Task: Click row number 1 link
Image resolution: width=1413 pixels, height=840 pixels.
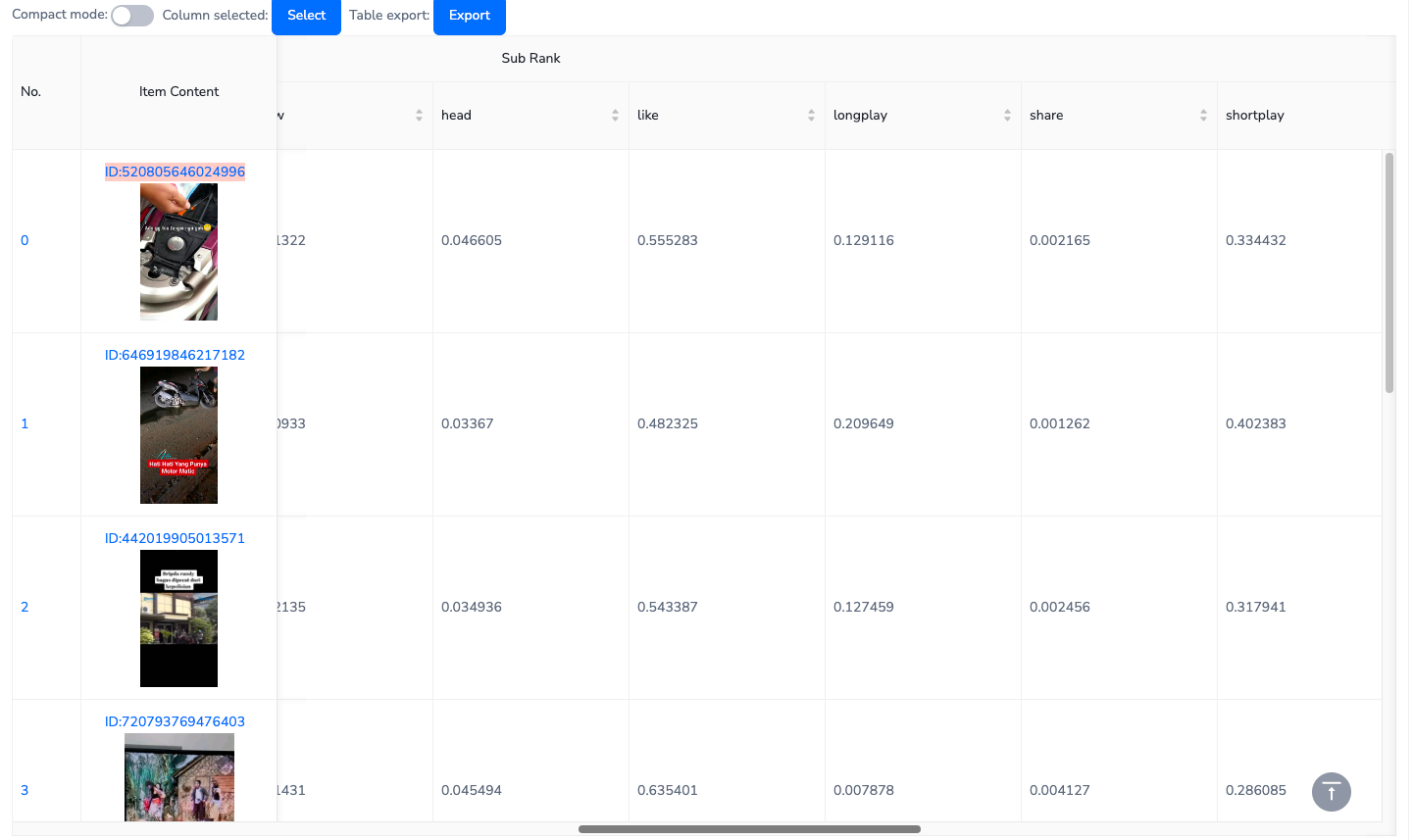Action: (x=25, y=423)
